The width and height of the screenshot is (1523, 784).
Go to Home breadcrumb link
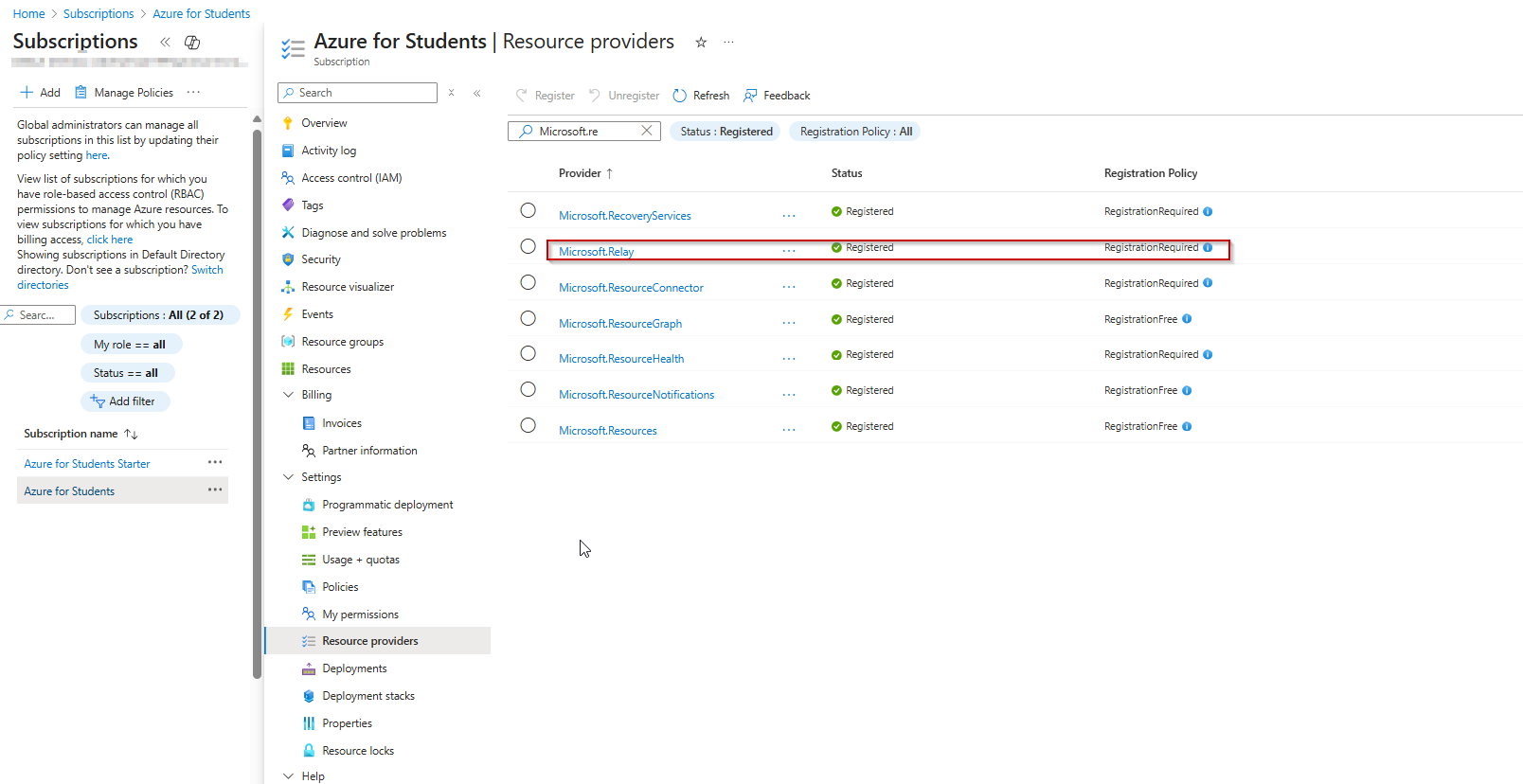pos(28,13)
